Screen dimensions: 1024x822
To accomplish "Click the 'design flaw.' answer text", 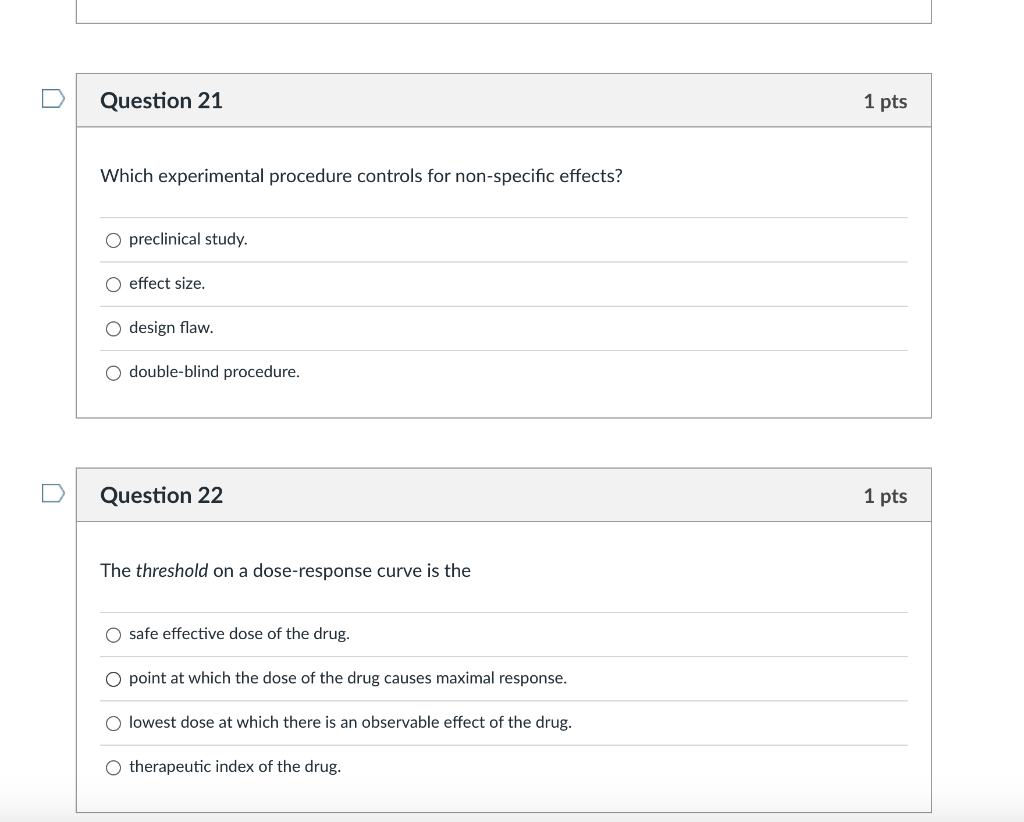I will [171, 328].
